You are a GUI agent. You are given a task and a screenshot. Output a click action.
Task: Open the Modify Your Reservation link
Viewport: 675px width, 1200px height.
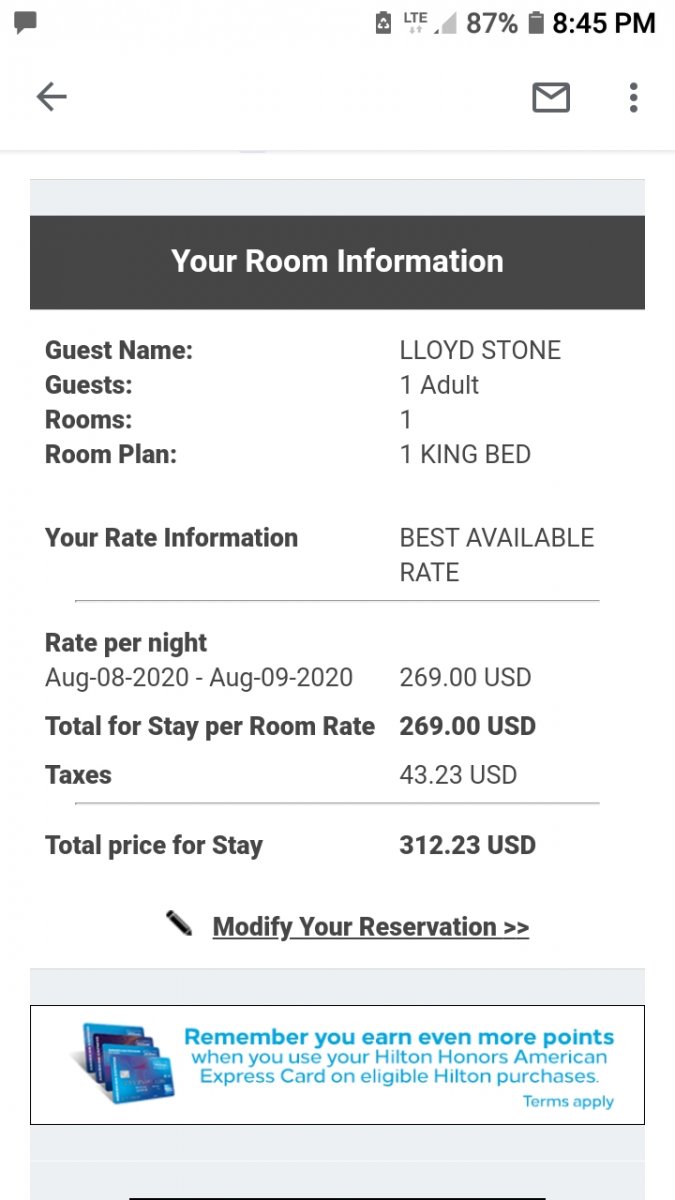click(370, 927)
